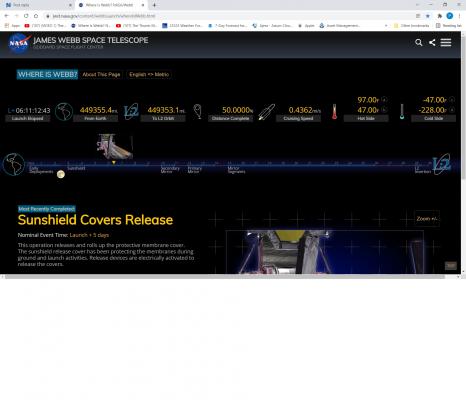Viewport: 466px width, 400px height.
Task: Open the browser extensions puzzle icon
Action: tap(440, 16)
